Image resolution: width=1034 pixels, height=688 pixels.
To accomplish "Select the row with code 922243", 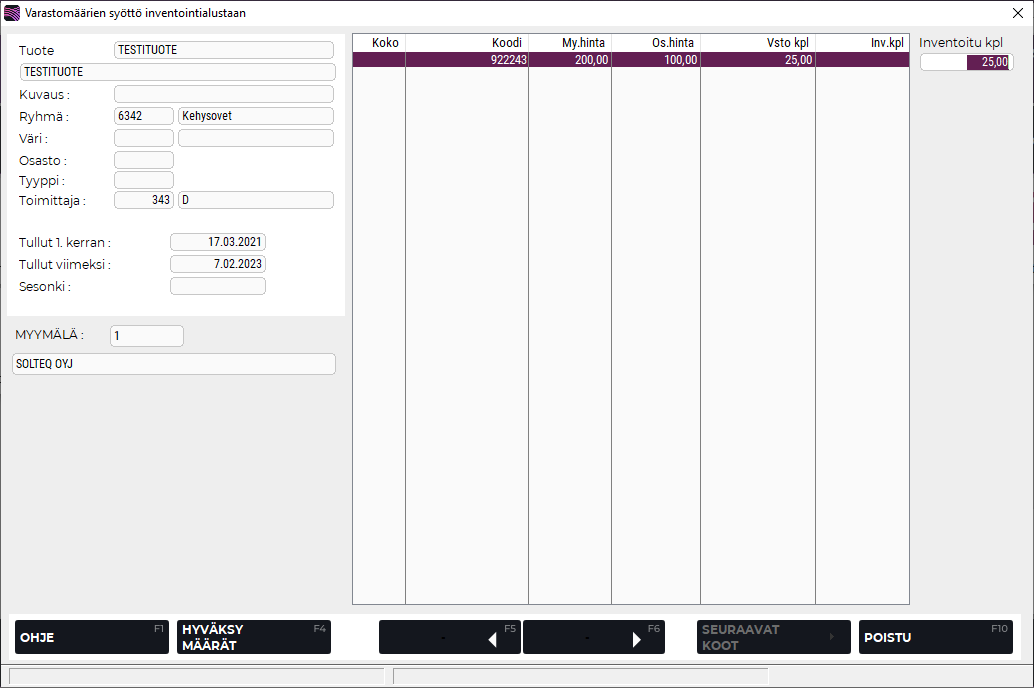I will 630,60.
